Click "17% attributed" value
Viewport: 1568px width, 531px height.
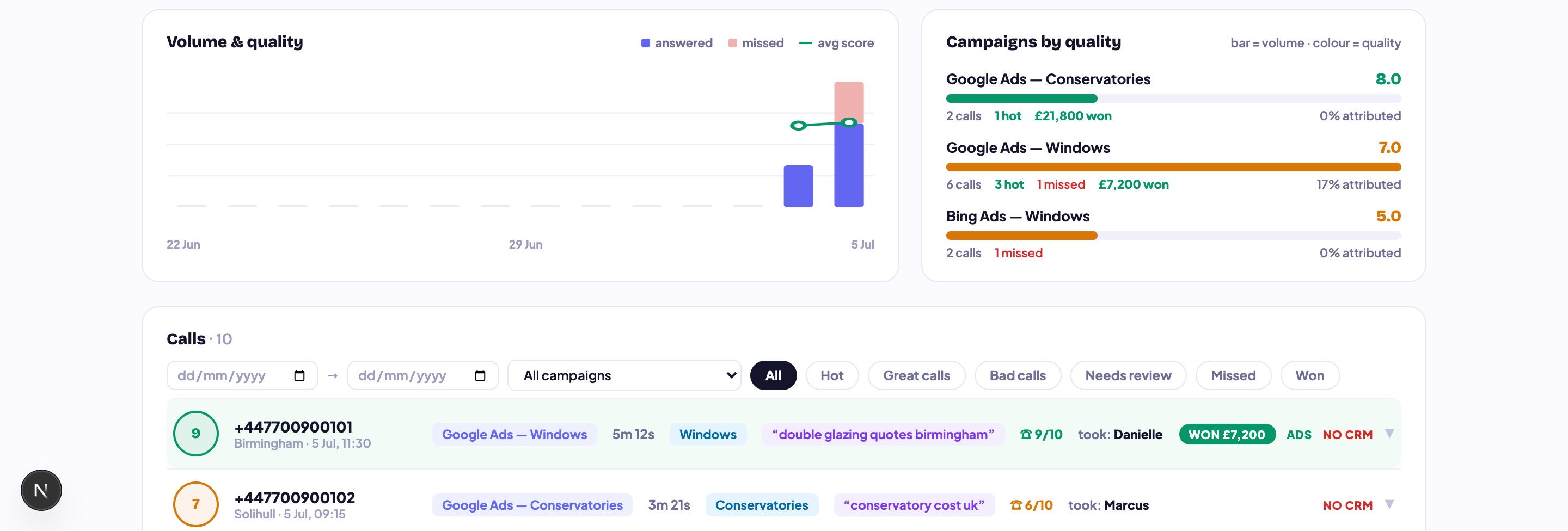(x=1358, y=184)
